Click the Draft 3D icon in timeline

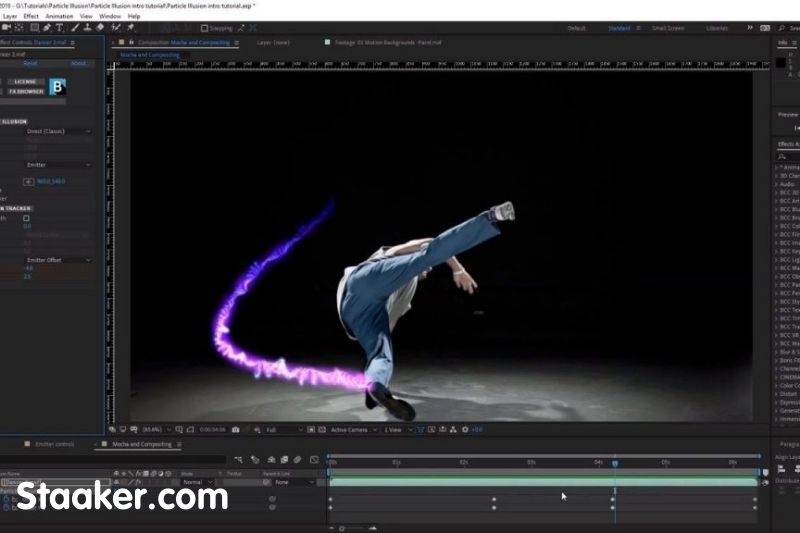point(255,460)
